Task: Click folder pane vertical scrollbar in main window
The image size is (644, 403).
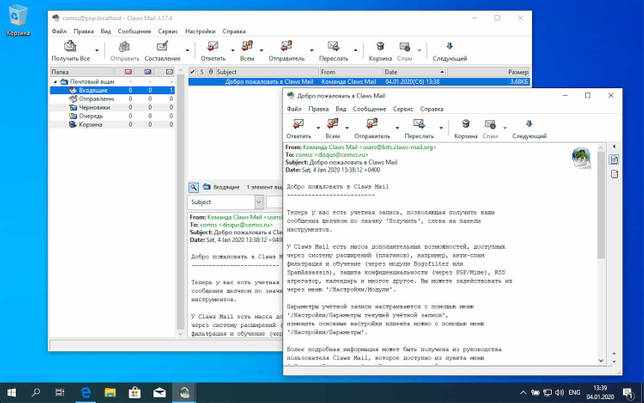Action: pyautogui.click(x=181, y=203)
